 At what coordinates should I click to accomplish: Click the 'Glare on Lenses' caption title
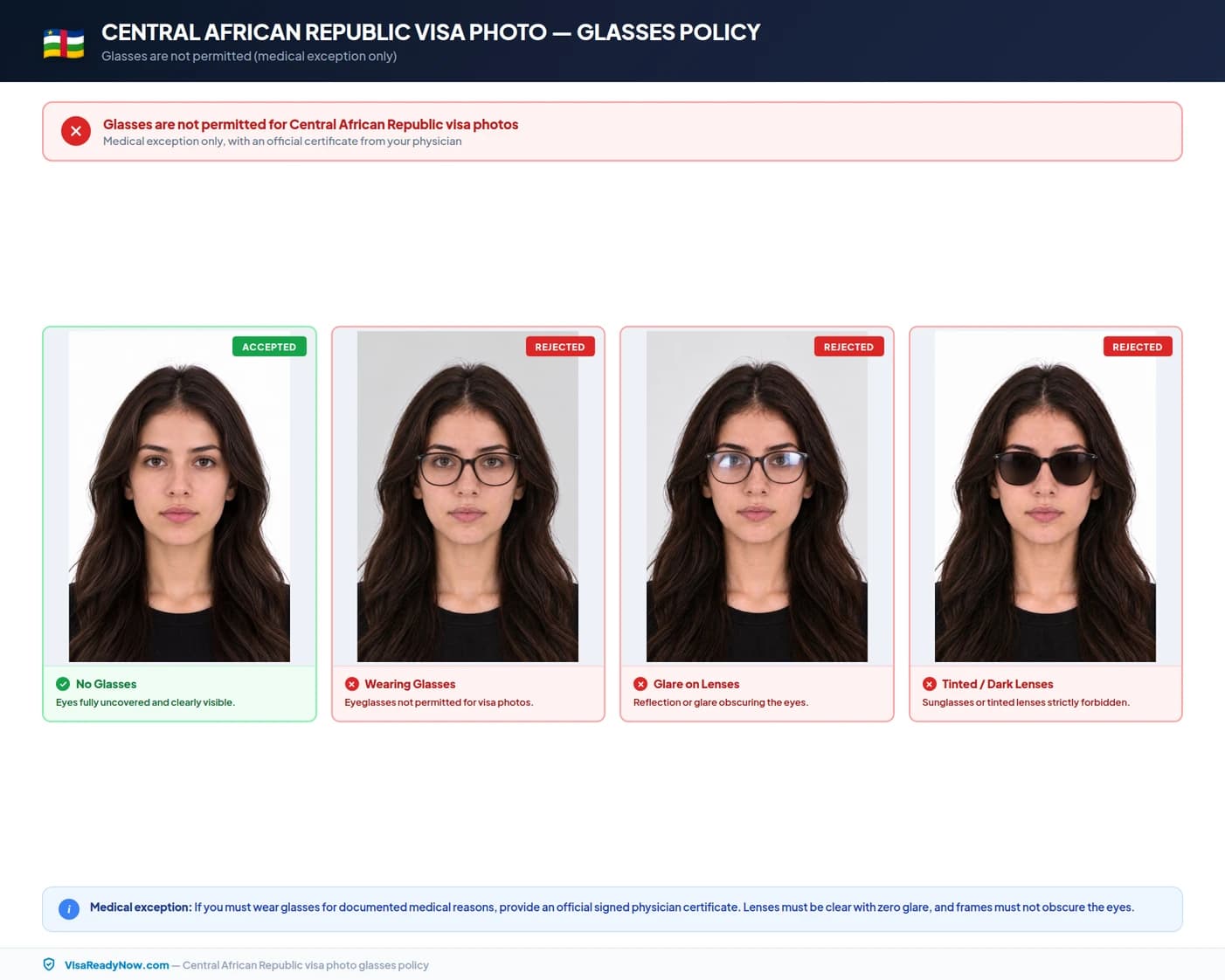click(696, 684)
